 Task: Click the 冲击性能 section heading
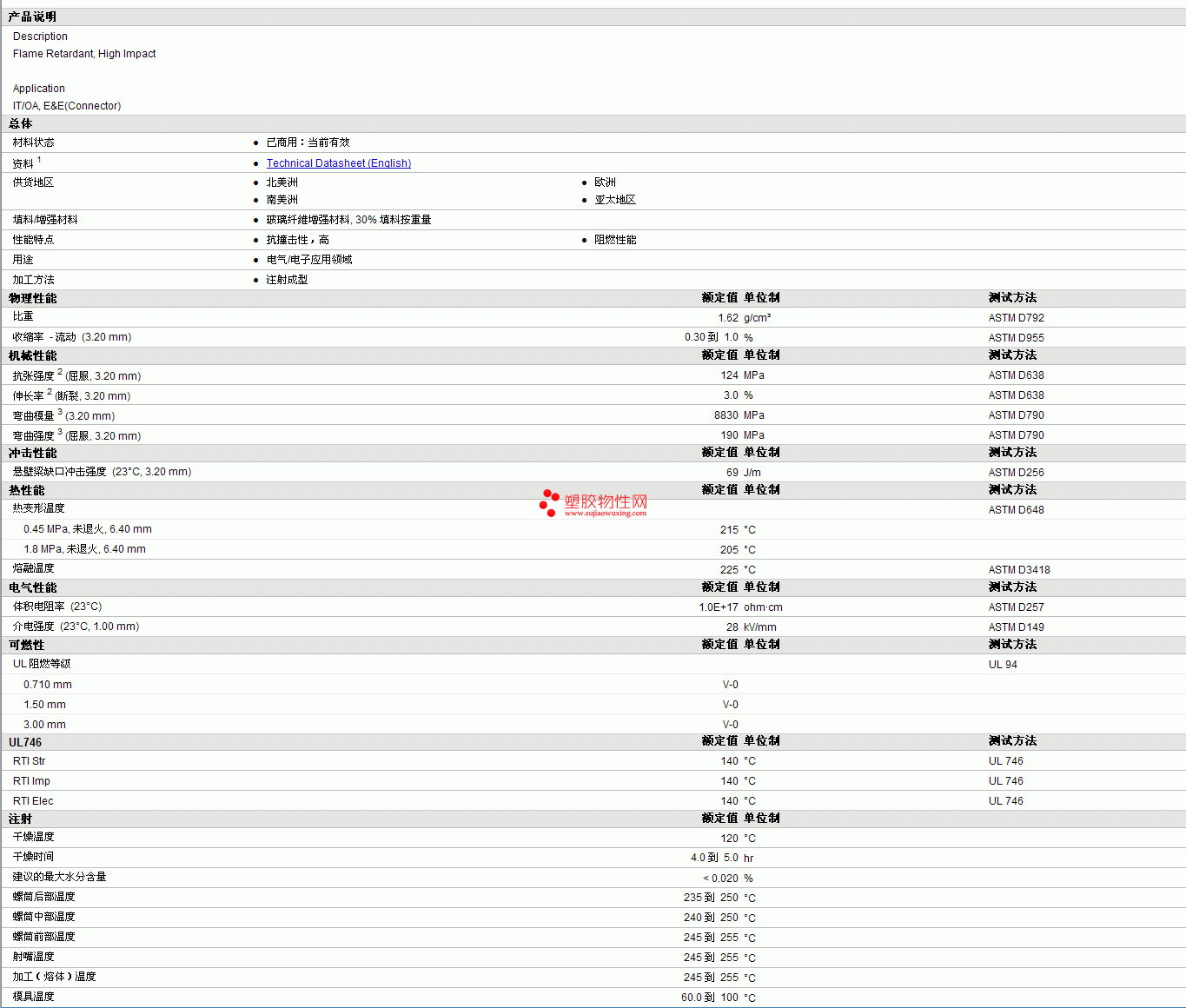pos(33,453)
